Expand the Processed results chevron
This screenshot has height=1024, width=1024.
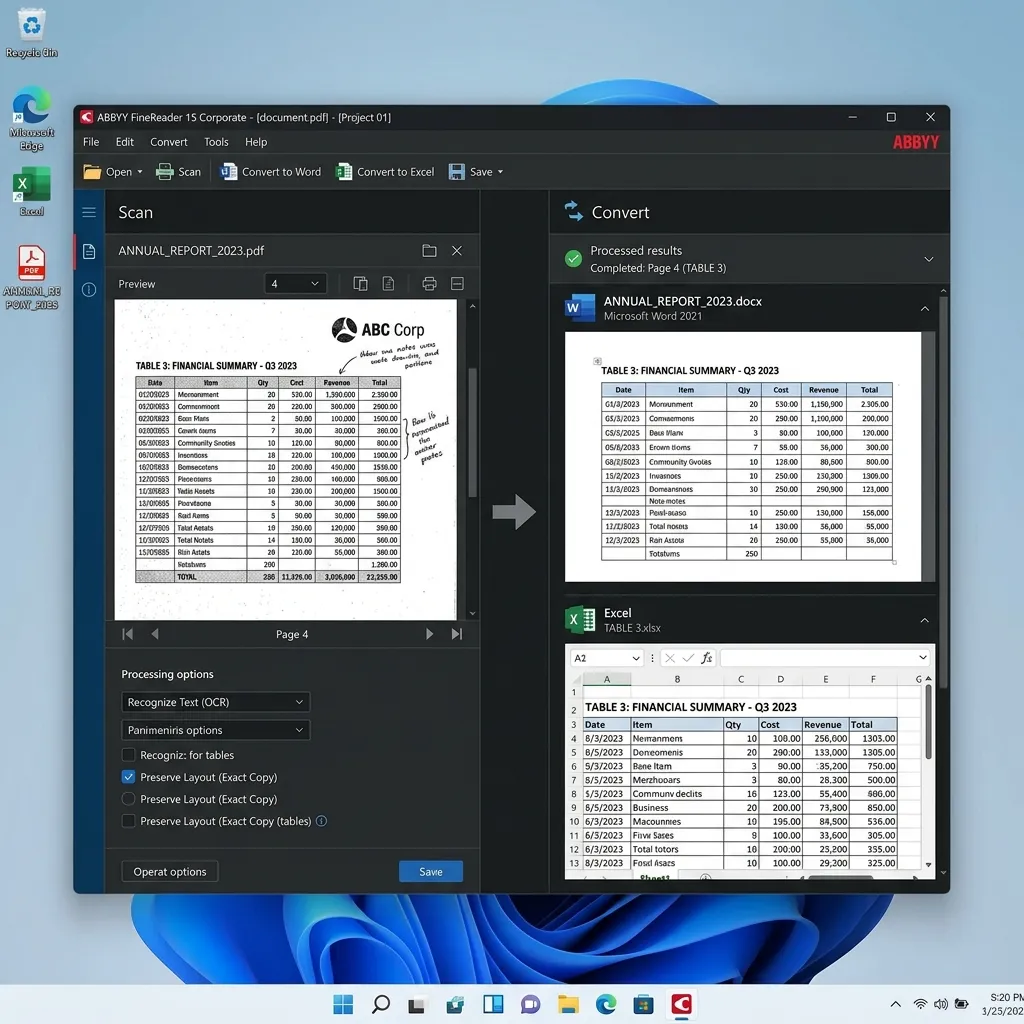click(x=929, y=259)
